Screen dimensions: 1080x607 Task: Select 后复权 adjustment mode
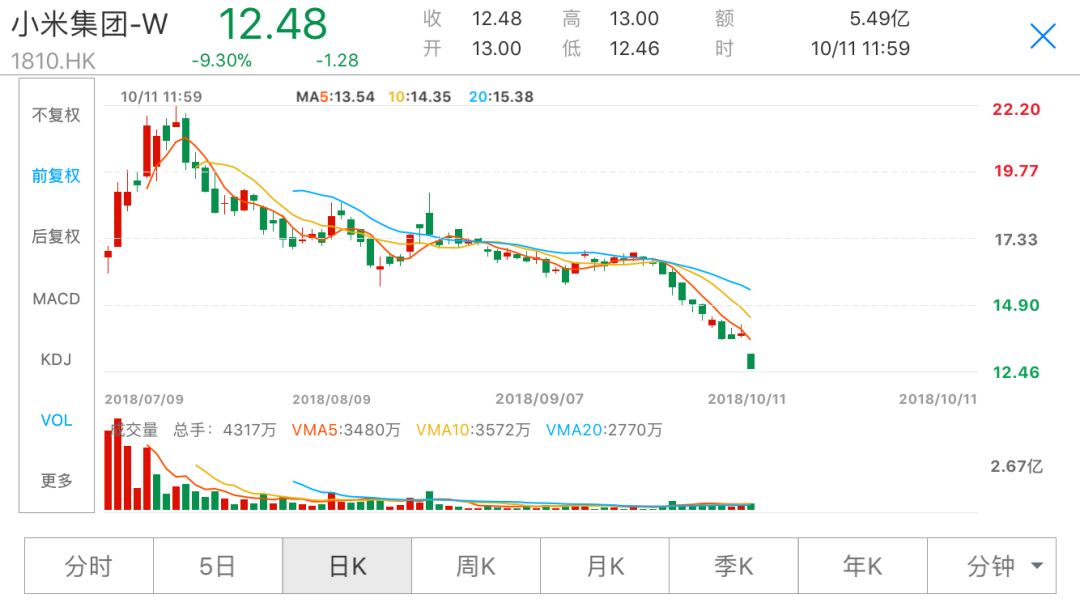click(x=56, y=236)
